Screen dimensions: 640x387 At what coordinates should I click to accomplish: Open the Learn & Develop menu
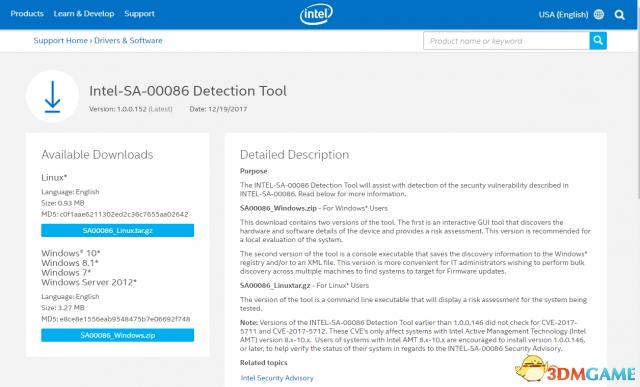(84, 13)
